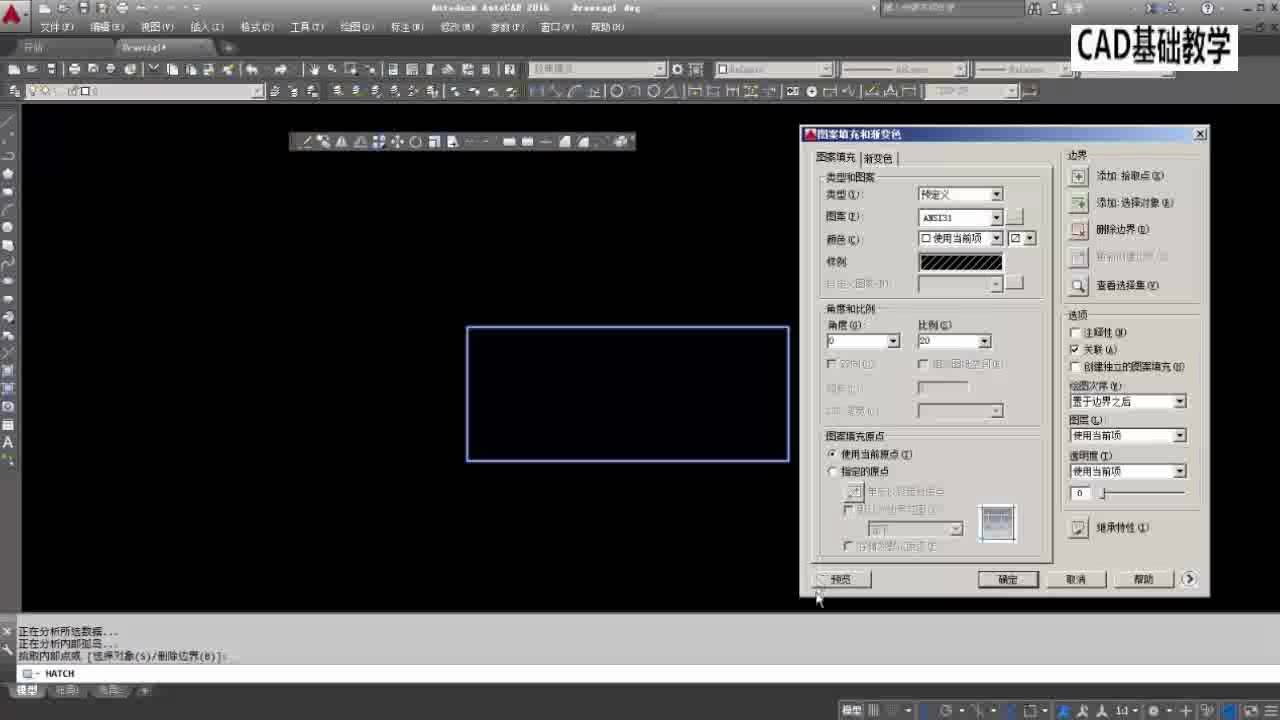Open the View Selections tool

1078,285
